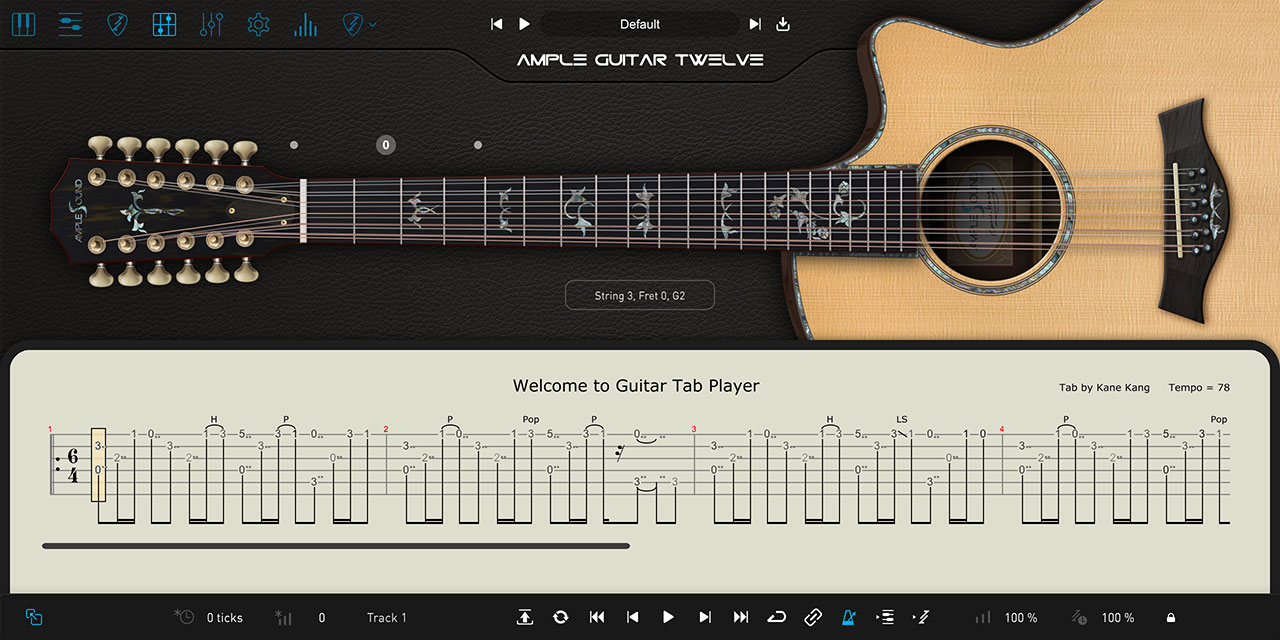Toggle the lock icon in bottom bar
The height and width of the screenshot is (640, 1280).
tap(1171, 618)
